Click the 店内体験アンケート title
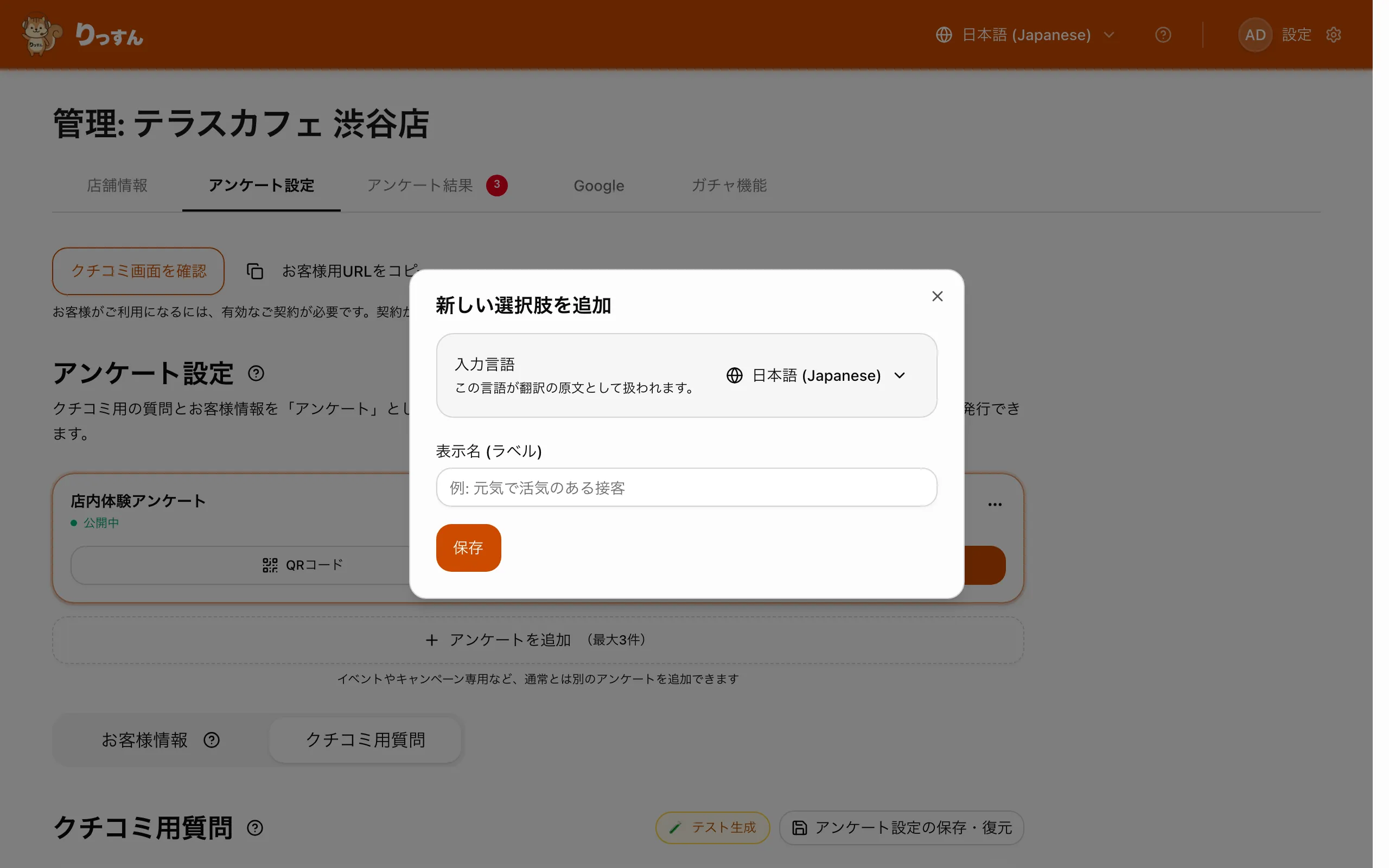Image resolution: width=1389 pixels, height=868 pixels. click(x=138, y=501)
